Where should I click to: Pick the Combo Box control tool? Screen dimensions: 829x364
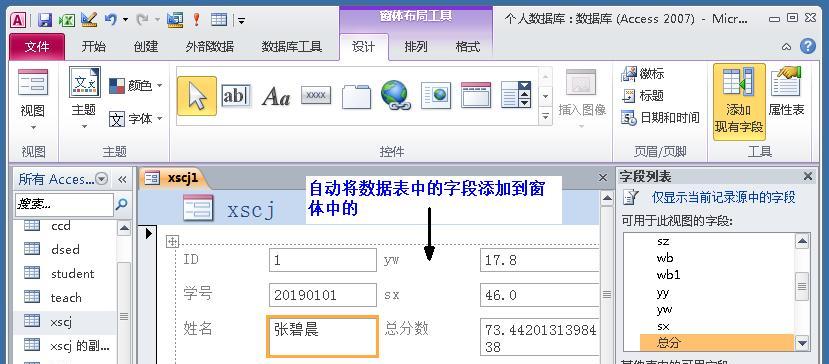coord(515,95)
